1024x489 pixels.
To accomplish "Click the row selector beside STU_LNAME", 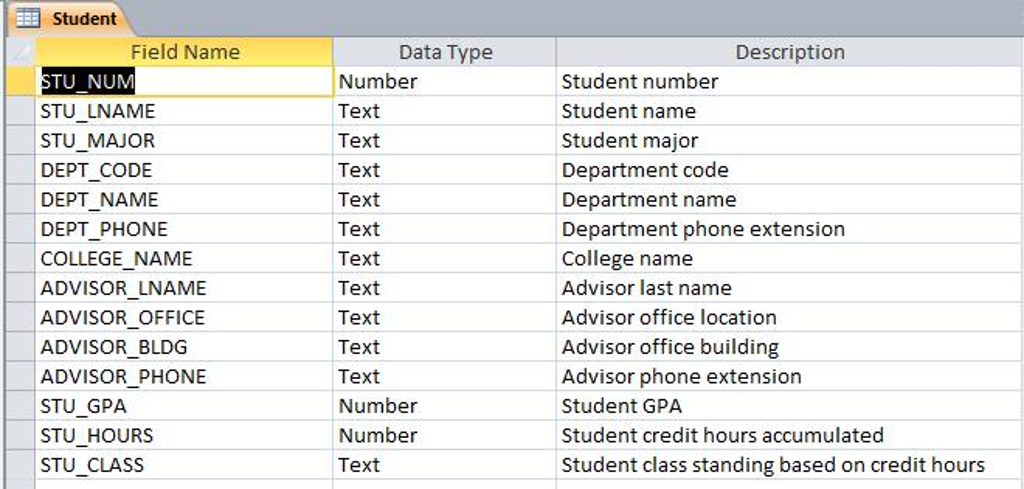I will tap(20, 111).
